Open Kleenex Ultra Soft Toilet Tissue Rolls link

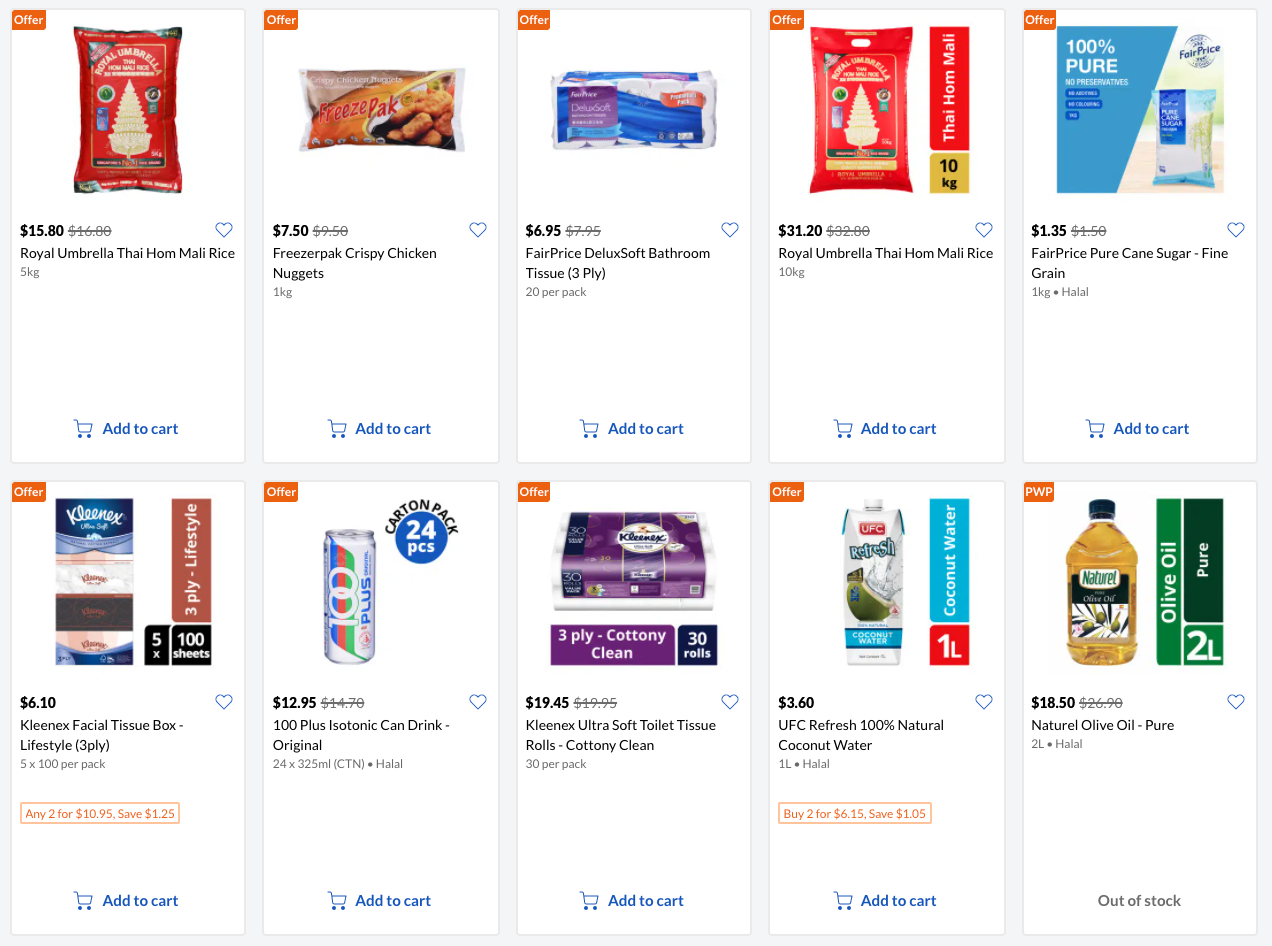(620, 735)
